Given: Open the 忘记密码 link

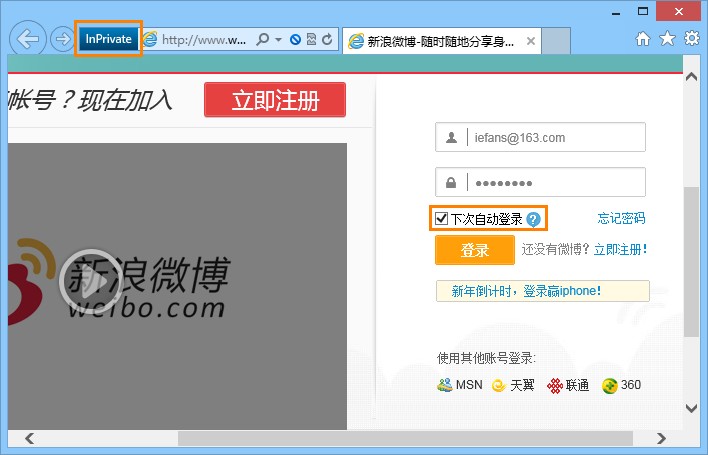Looking at the screenshot, I should tap(621, 218).
